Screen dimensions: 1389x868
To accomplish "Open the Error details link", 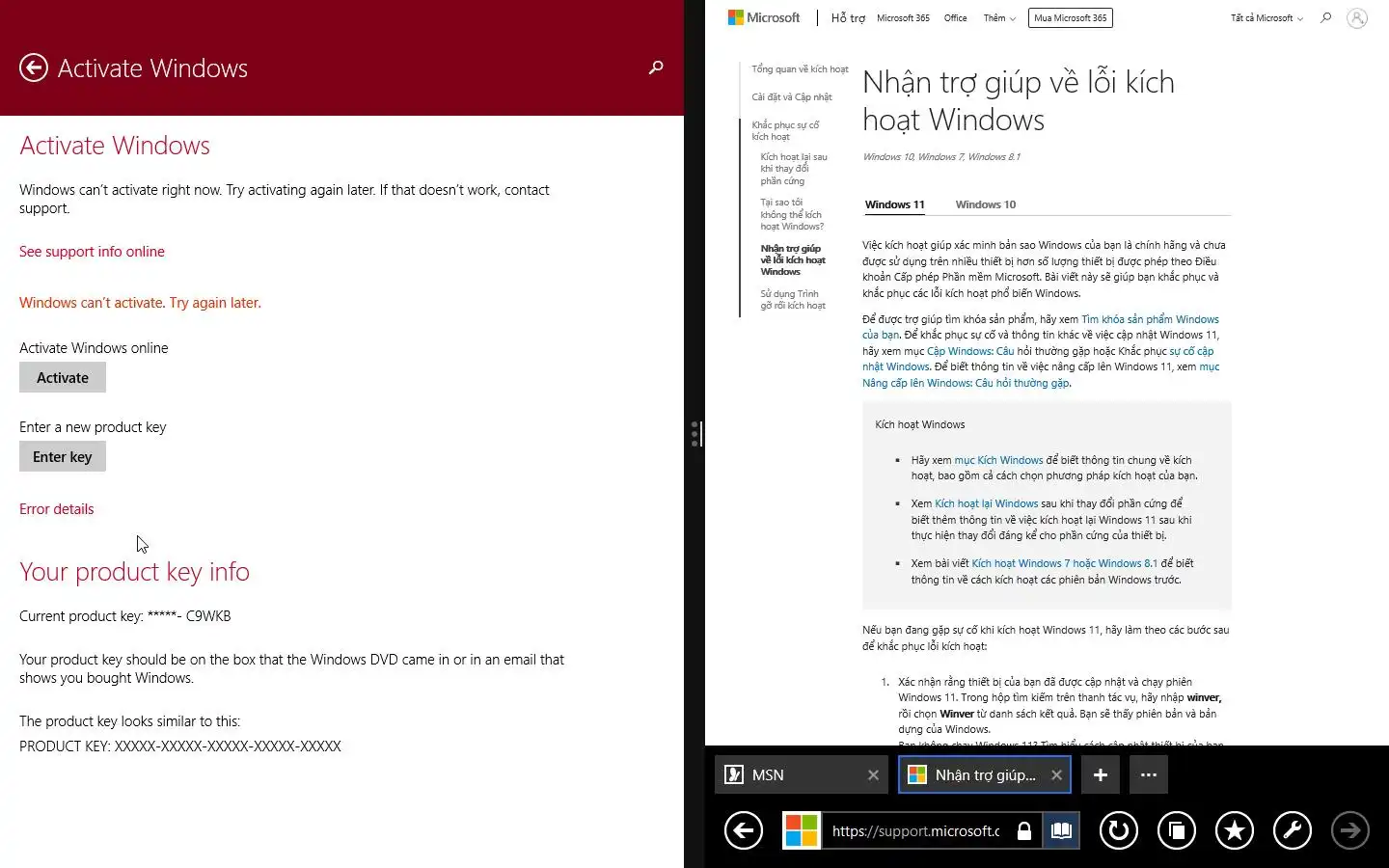I will pos(57,509).
